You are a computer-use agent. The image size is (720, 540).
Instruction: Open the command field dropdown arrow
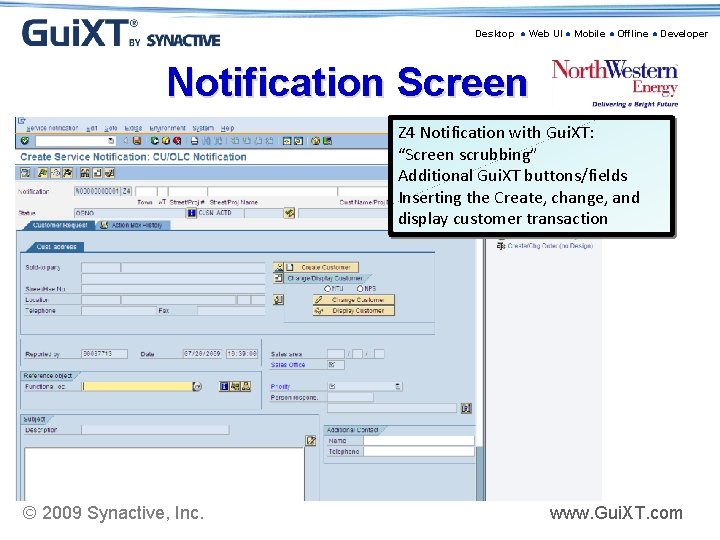click(x=111, y=141)
